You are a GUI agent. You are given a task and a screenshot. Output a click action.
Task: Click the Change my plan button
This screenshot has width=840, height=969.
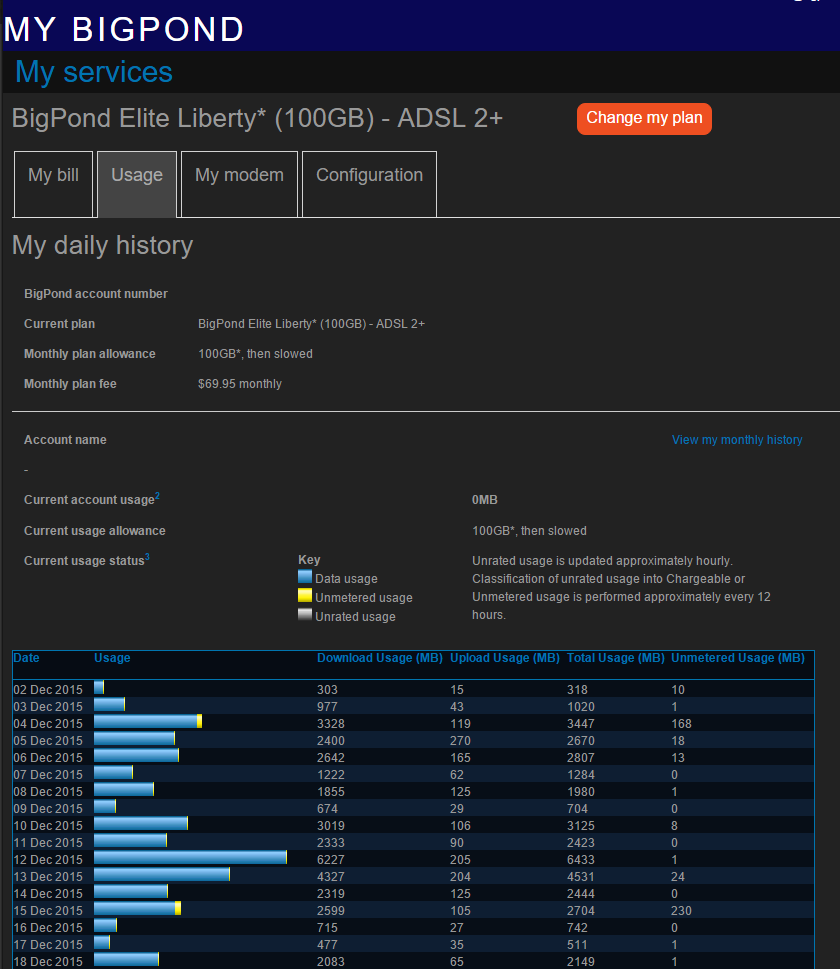tap(644, 118)
